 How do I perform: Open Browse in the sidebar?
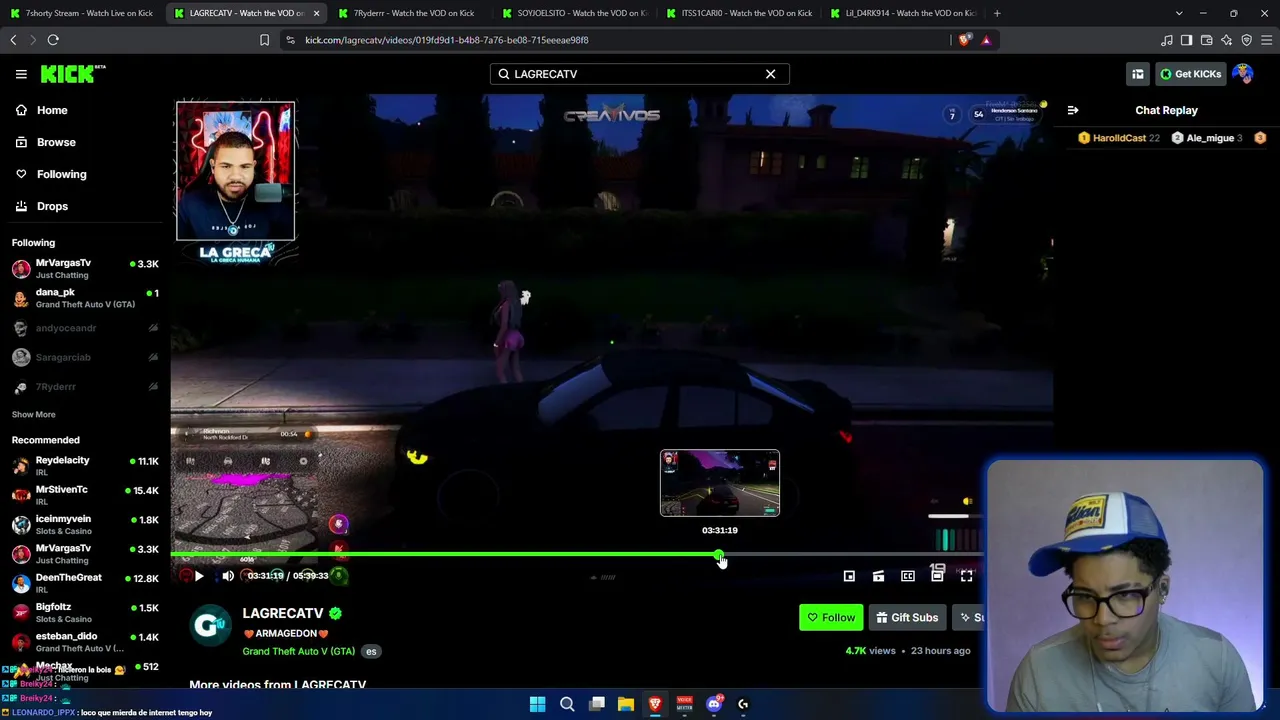56,142
